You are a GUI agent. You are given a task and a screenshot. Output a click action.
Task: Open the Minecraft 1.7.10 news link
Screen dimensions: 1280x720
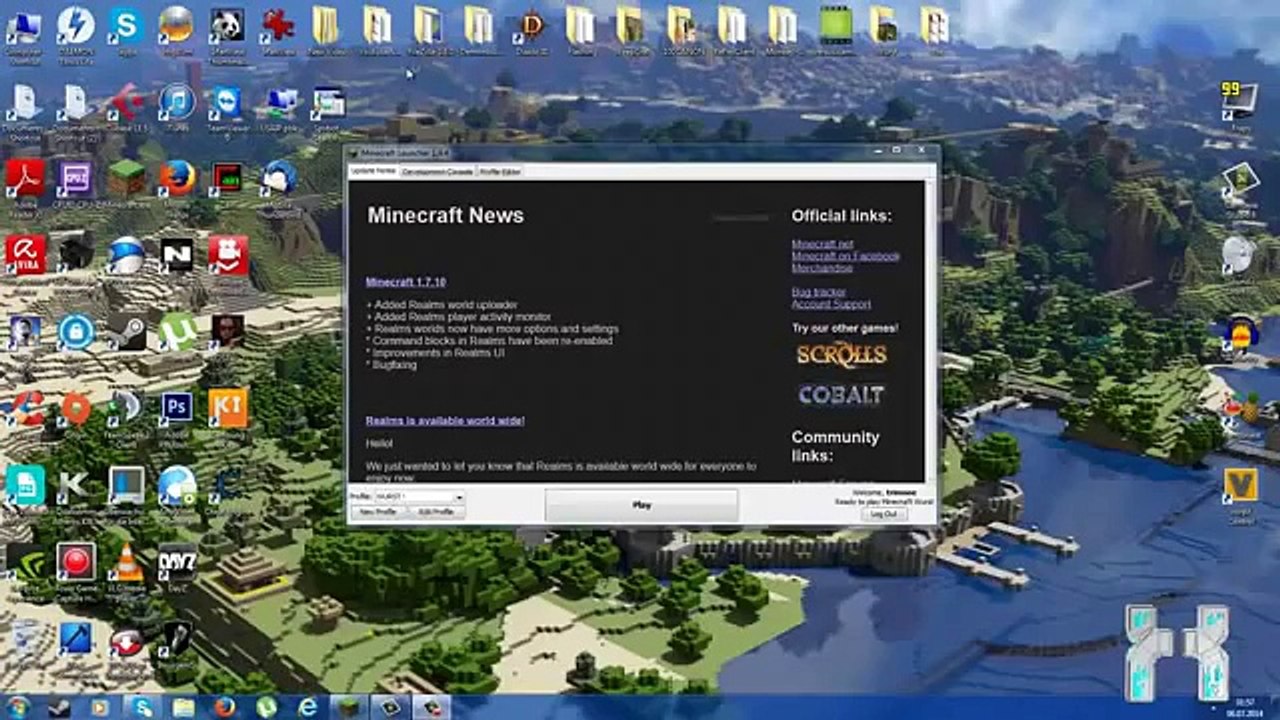click(405, 282)
